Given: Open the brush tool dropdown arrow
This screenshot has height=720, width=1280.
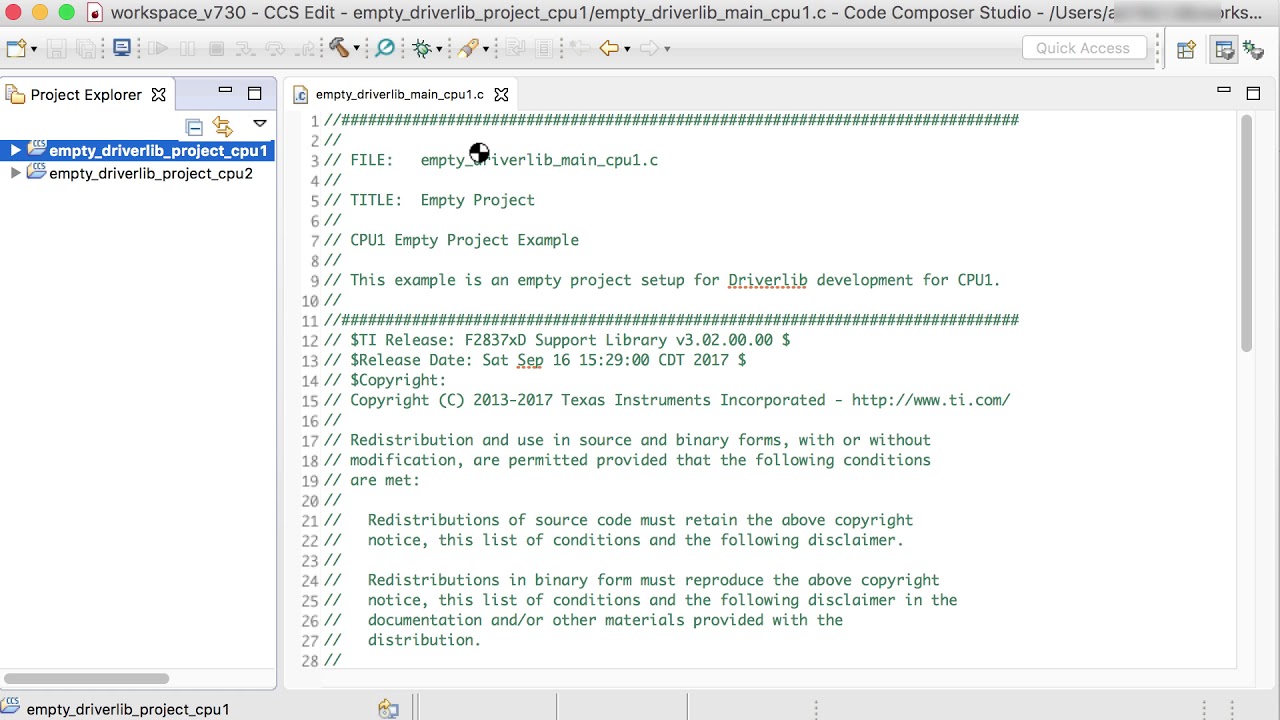Looking at the screenshot, I should tap(486, 49).
